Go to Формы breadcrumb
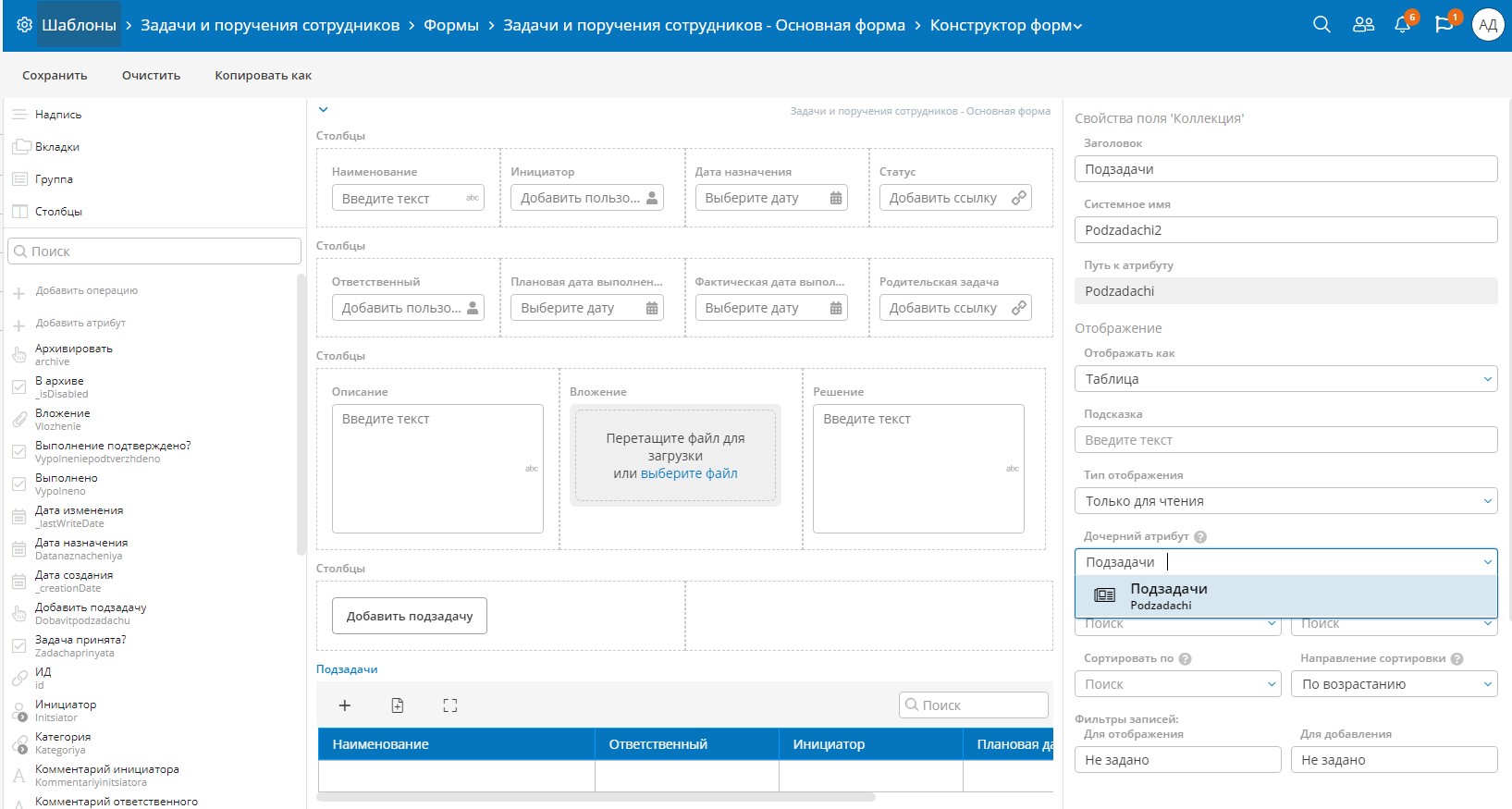This screenshot has height=809, width=1512. click(x=451, y=25)
